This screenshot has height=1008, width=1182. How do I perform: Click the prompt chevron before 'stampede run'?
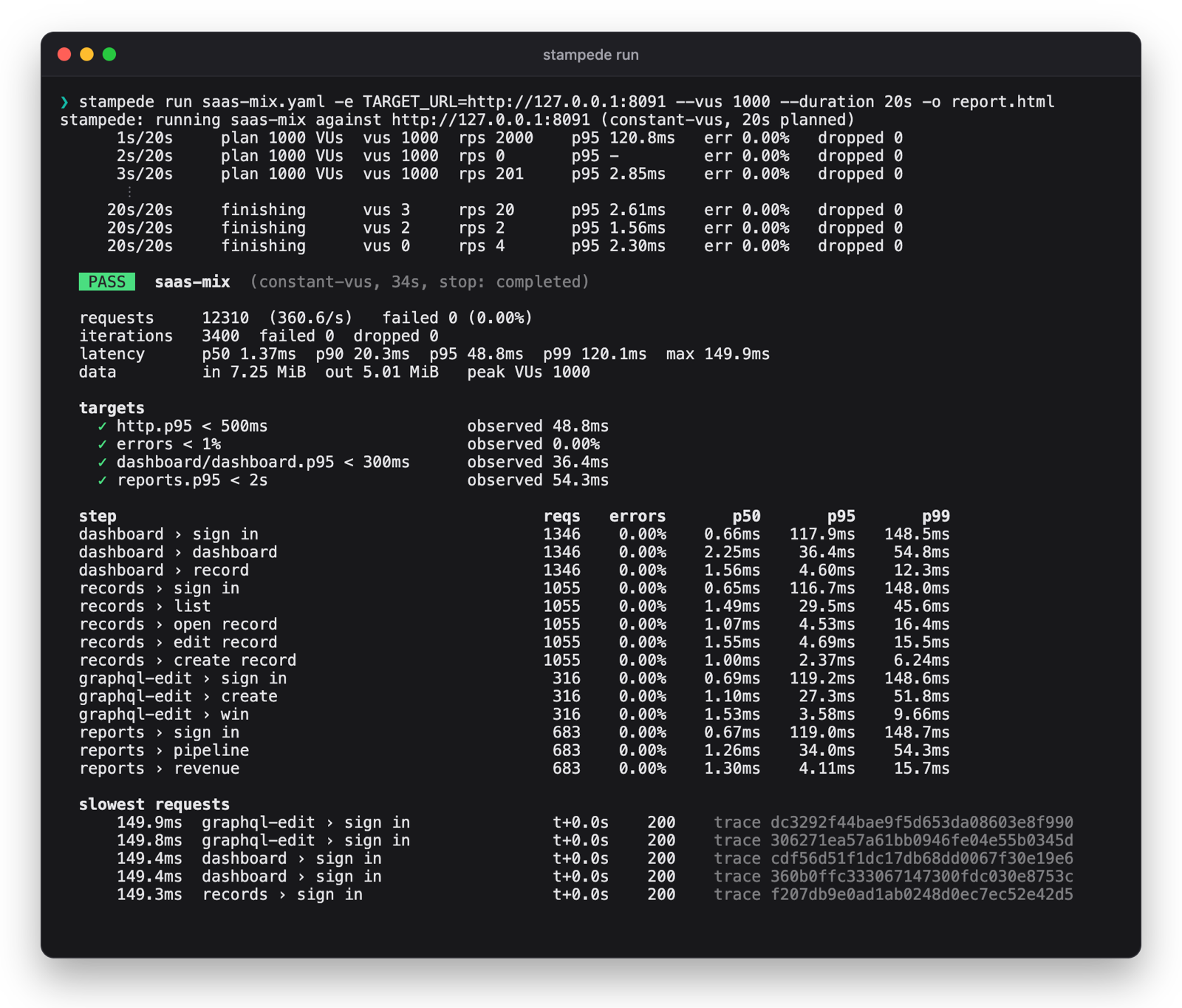point(64,102)
